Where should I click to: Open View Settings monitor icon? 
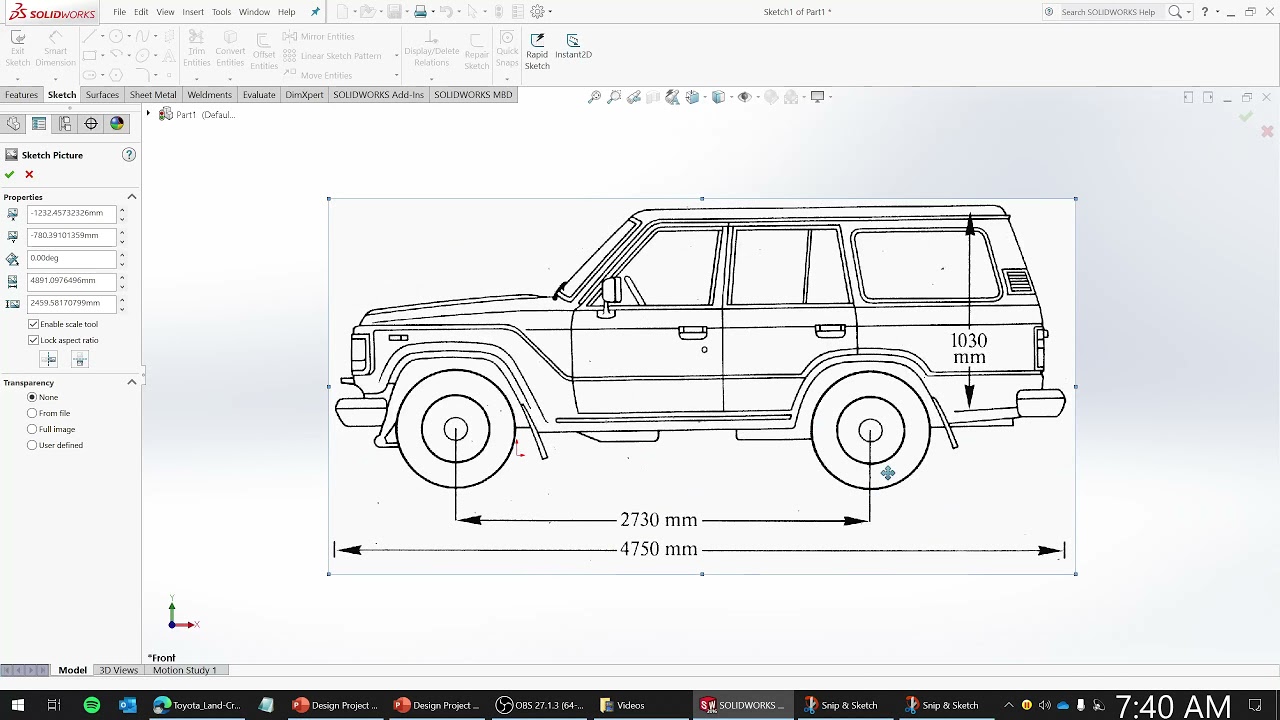point(817,97)
